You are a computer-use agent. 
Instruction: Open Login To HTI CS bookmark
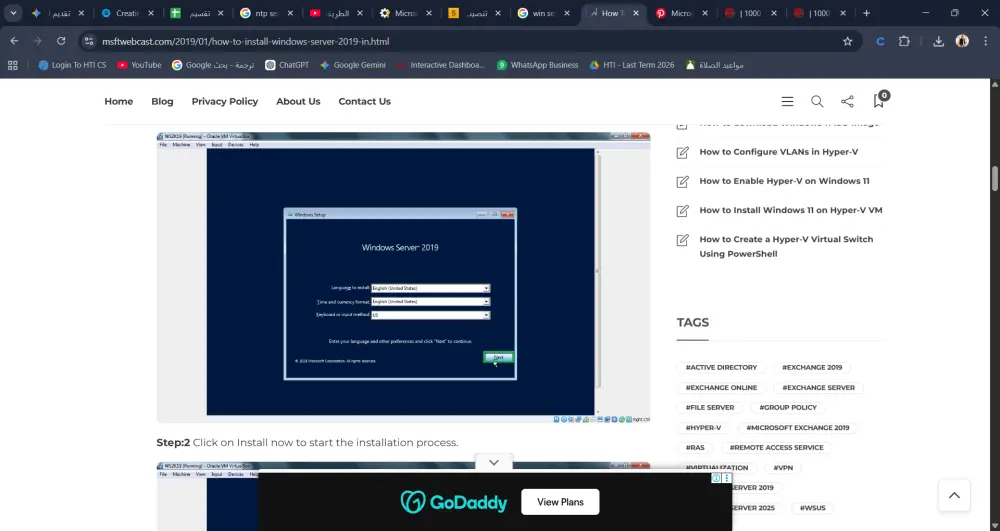click(72, 65)
